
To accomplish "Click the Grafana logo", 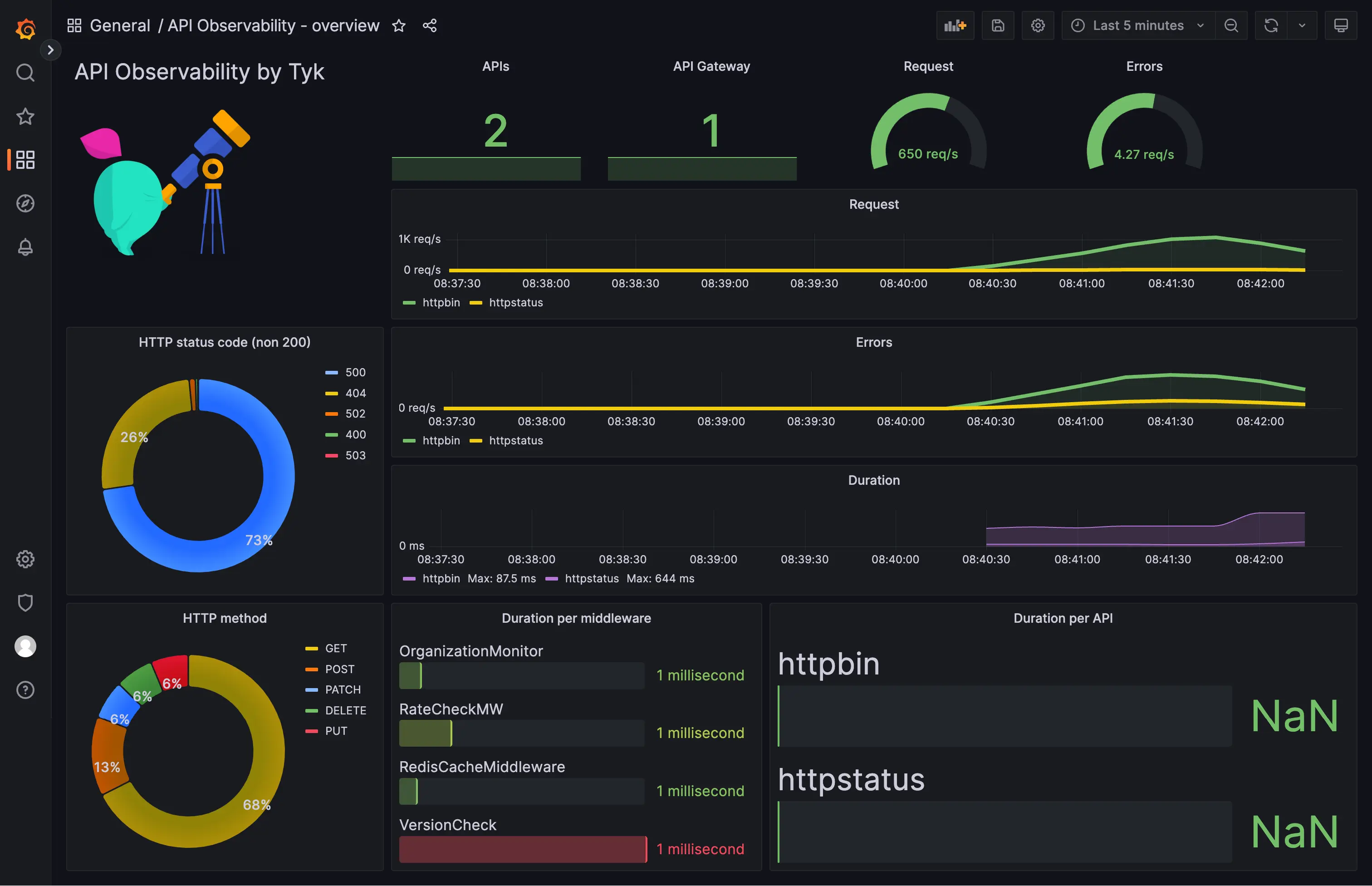I will pos(25,28).
